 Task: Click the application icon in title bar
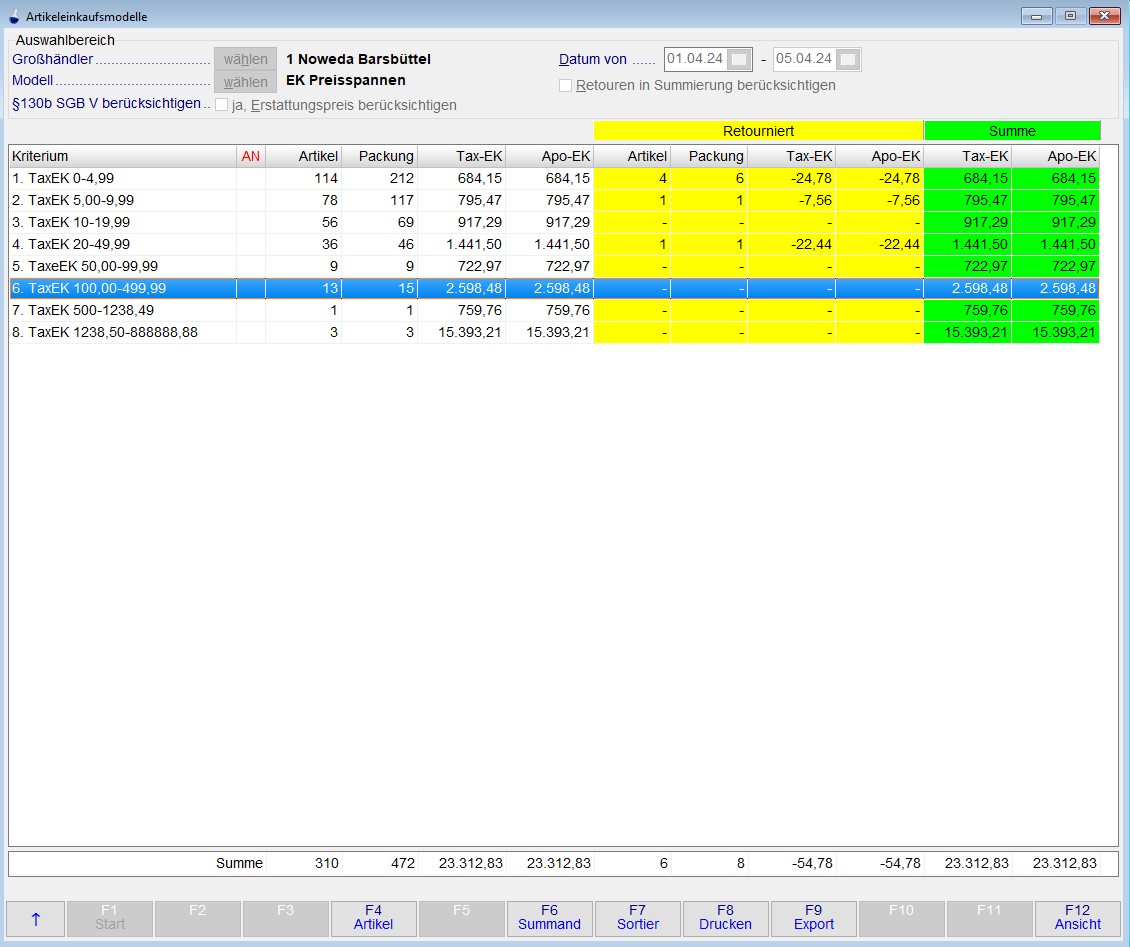pos(14,16)
